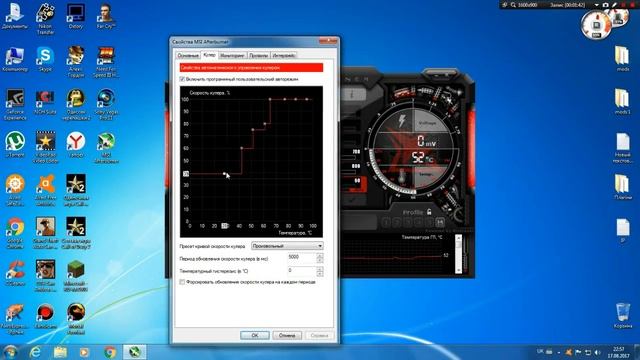Open the Документы desktop icon
The height and width of the screenshot is (360, 640).
coord(15,16)
